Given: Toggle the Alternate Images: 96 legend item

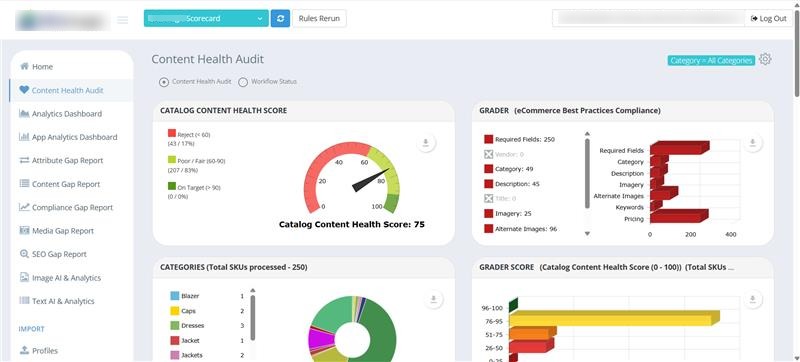Looking at the screenshot, I should pos(520,229).
